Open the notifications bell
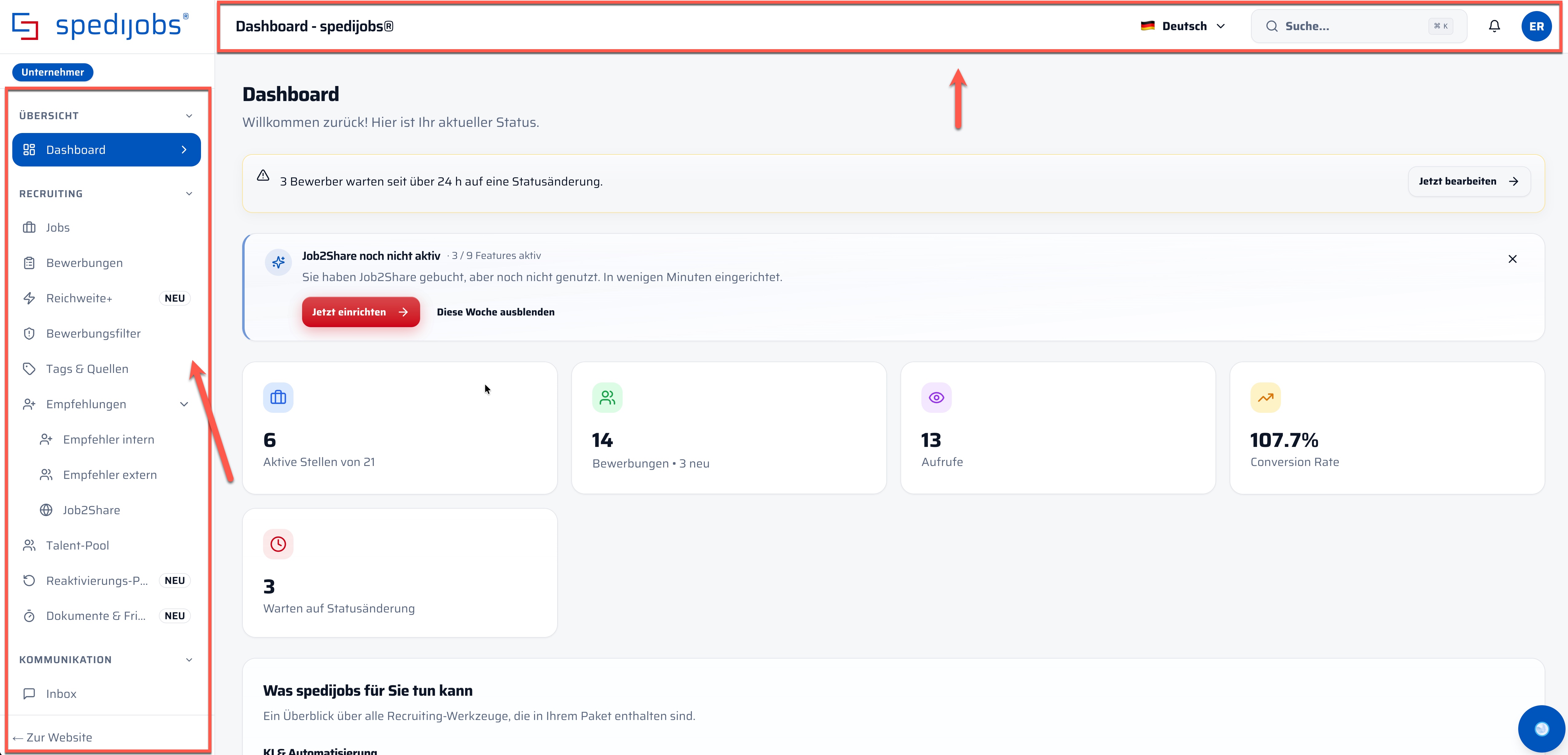This screenshot has width=1568, height=755. coord(1494,26)
